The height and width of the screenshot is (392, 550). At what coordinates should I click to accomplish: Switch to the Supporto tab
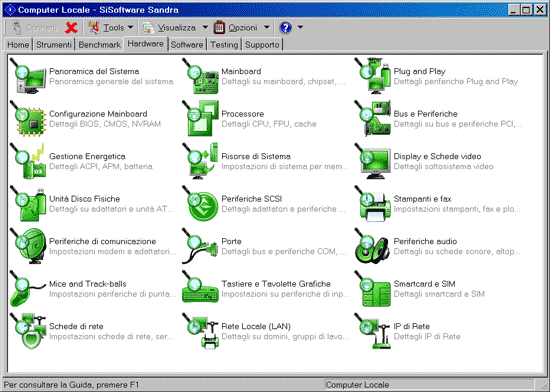coord(262,45)
